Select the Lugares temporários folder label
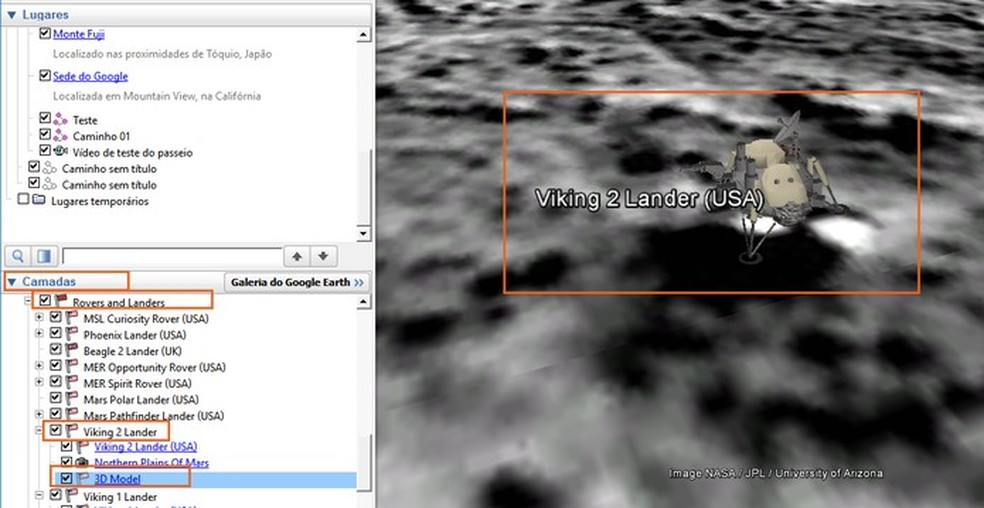This screenshot has height=508, width=984. 100,202
